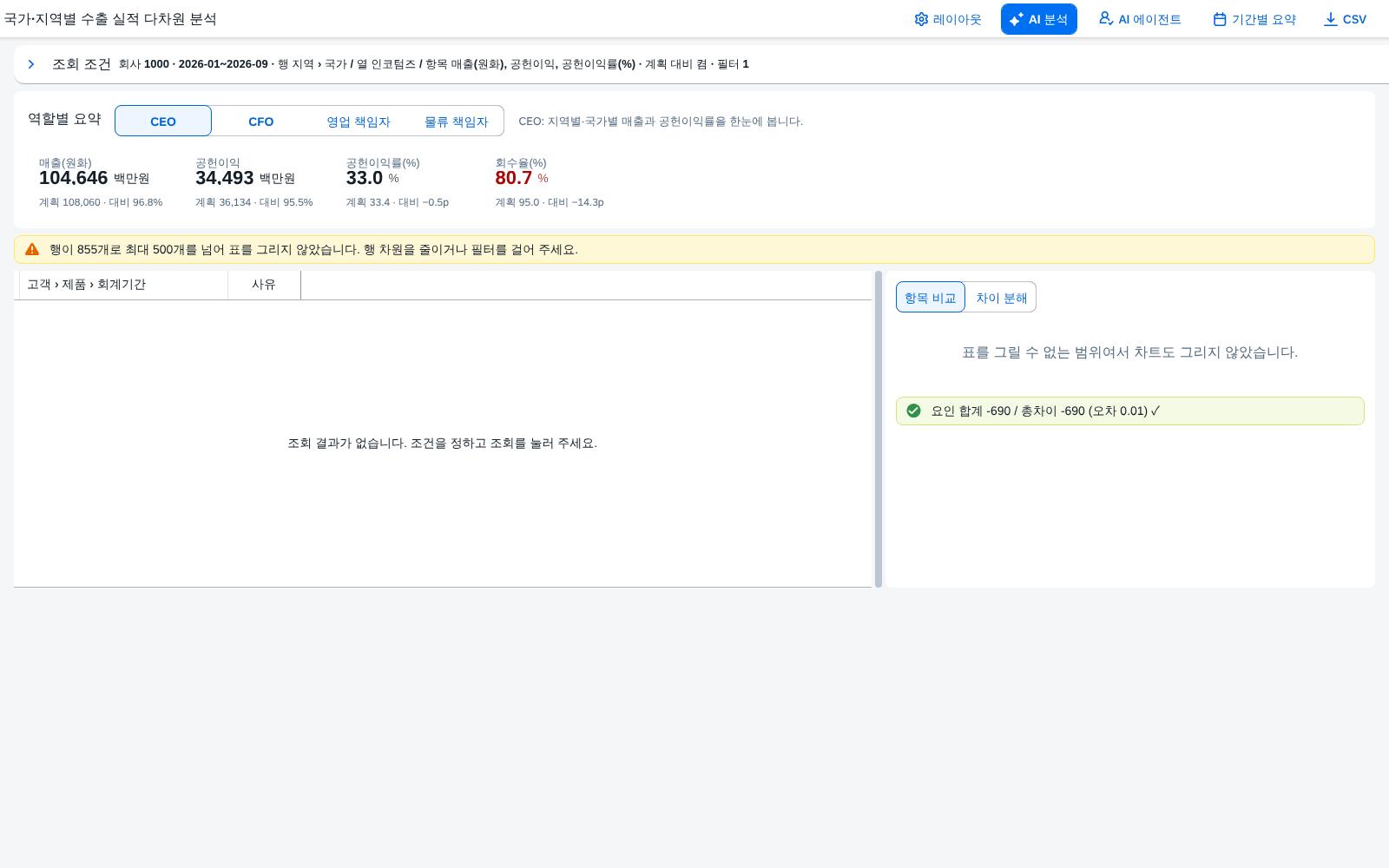Click the calendar icon beside 기간별 요약

(1220, 19)
